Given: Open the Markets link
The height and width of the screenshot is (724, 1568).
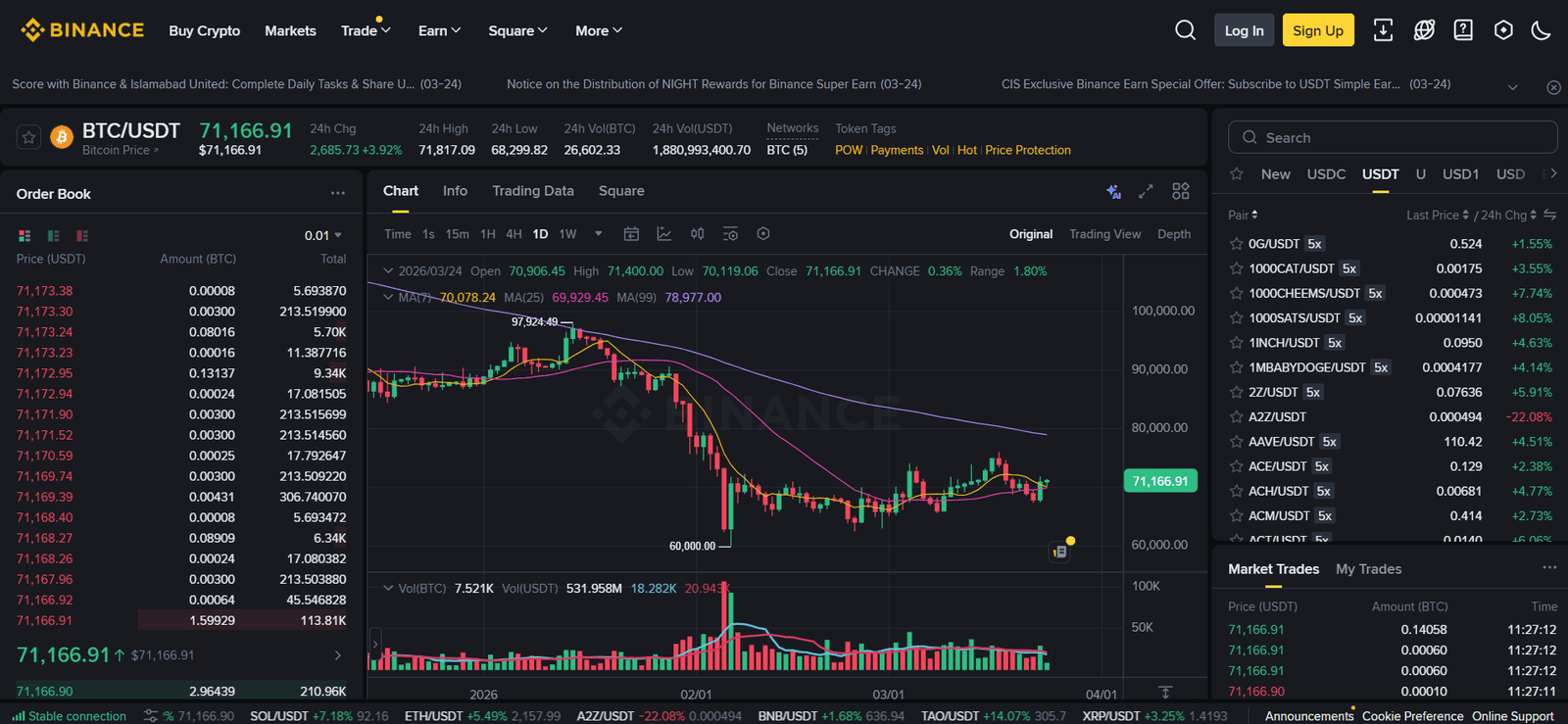Looking at the screenshot, I should 290,30.
